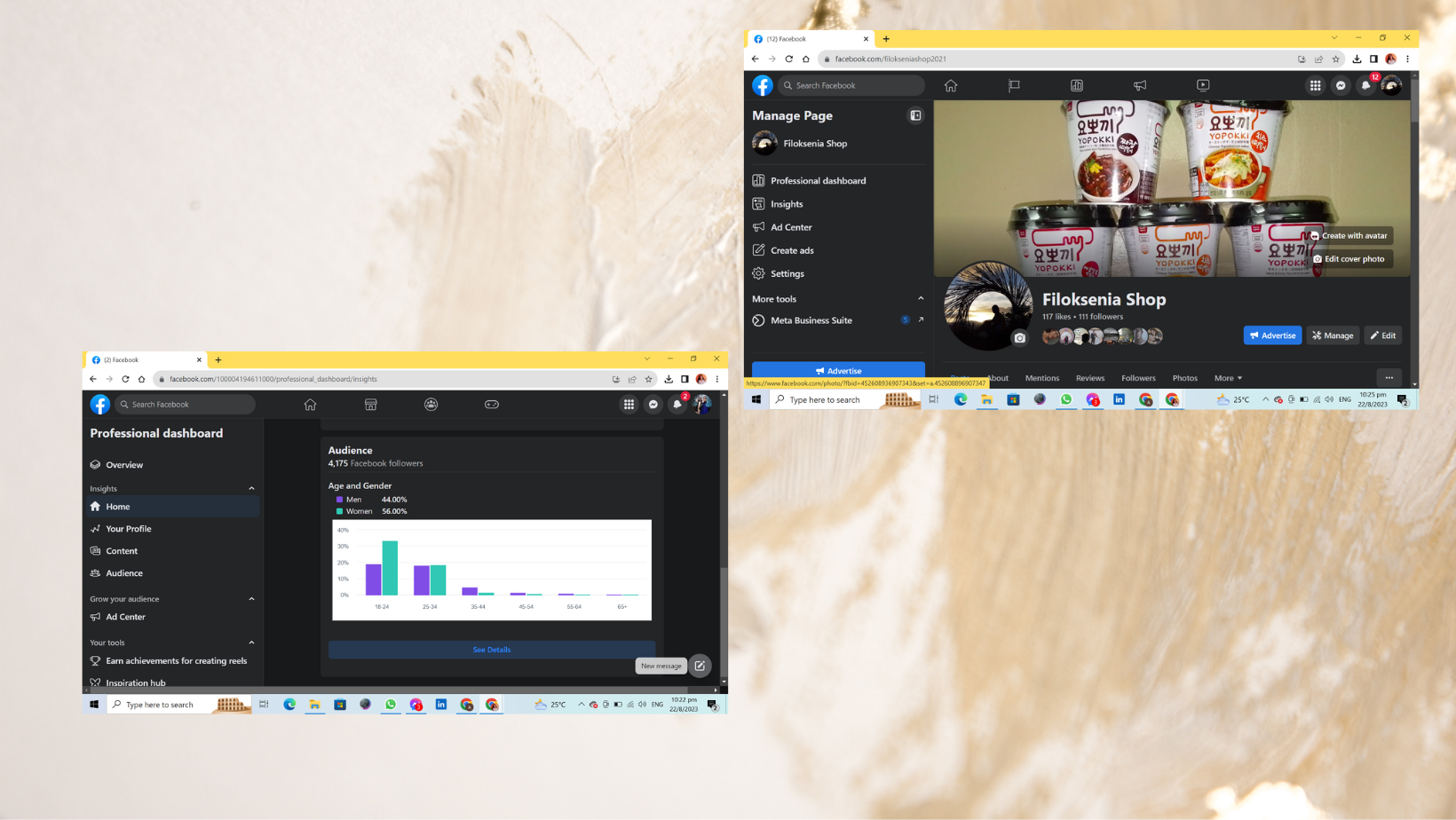Click Search Facebook field in dashboard window

(186, 405)
